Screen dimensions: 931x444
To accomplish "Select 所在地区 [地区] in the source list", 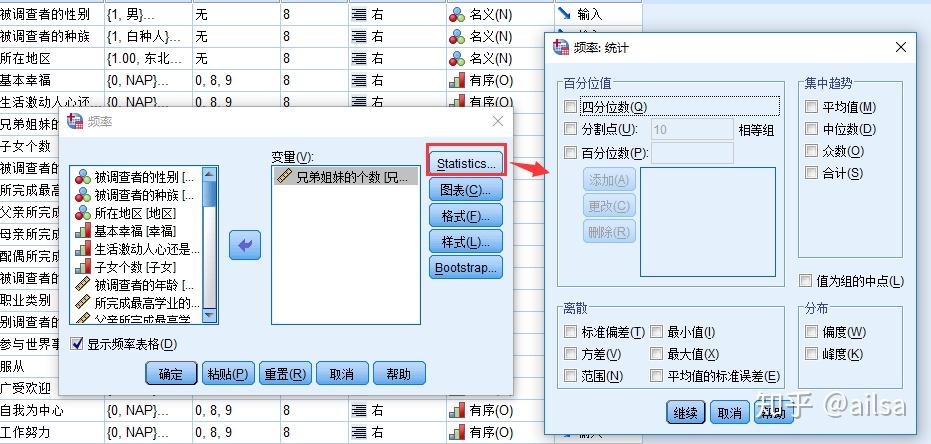I will click(x=137, y=213).
